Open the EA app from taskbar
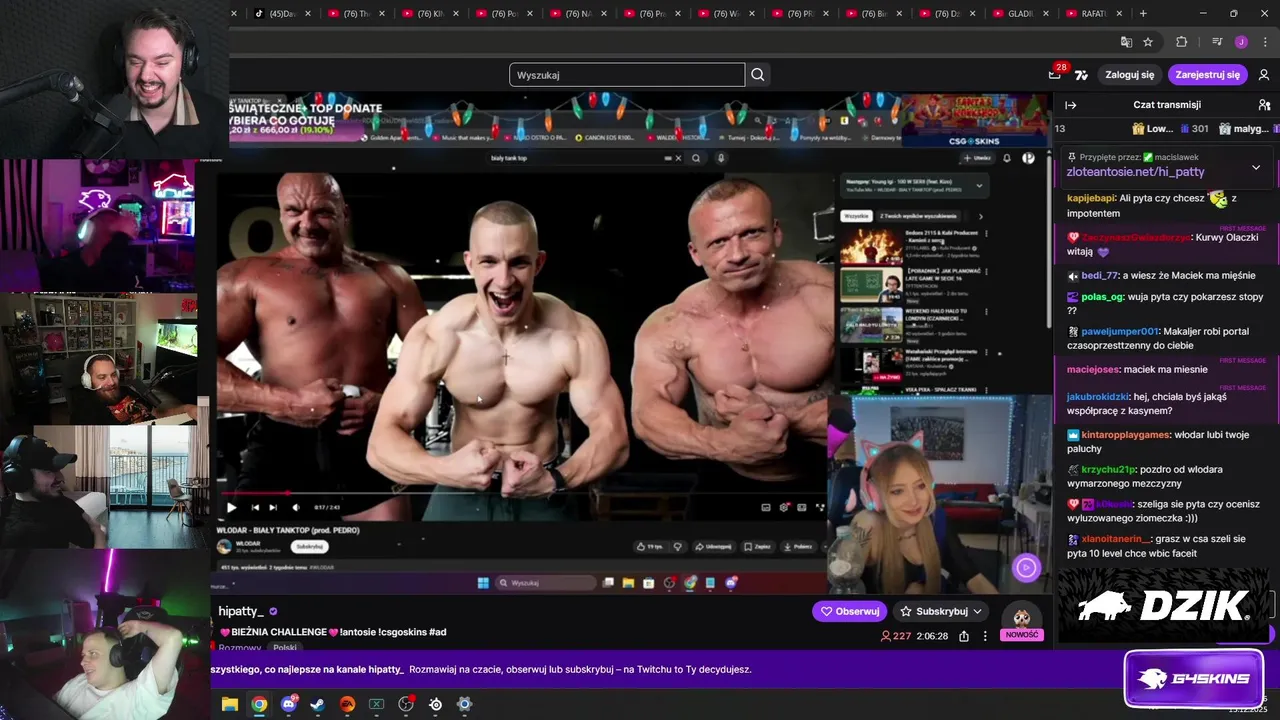This screenshot has width=1280, height=720. click(x=347, y=704)
